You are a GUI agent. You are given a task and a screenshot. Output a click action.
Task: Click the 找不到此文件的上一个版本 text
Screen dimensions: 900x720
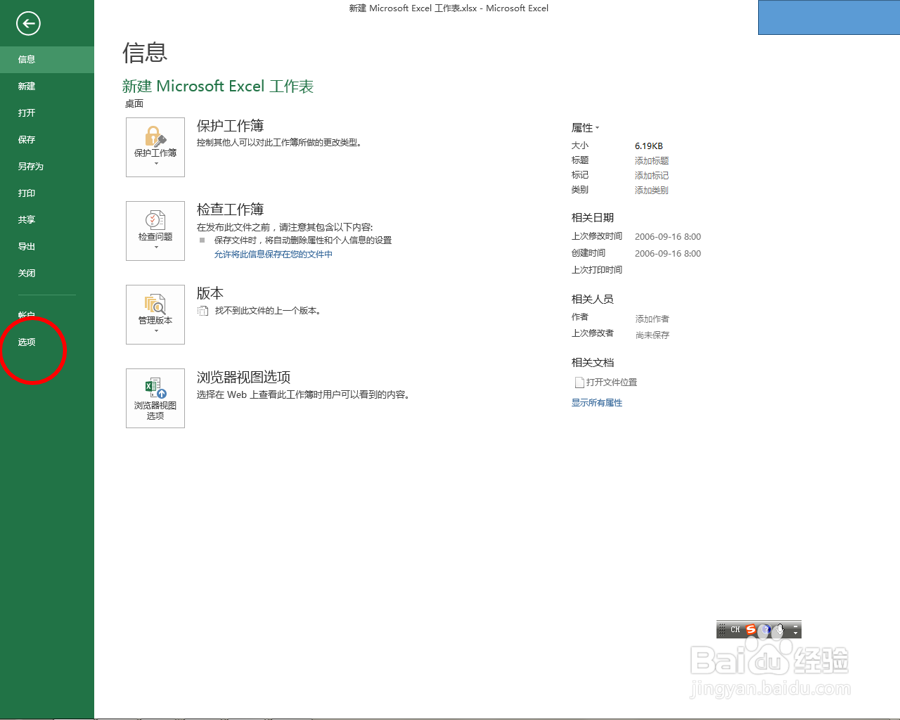coord(267,311)
